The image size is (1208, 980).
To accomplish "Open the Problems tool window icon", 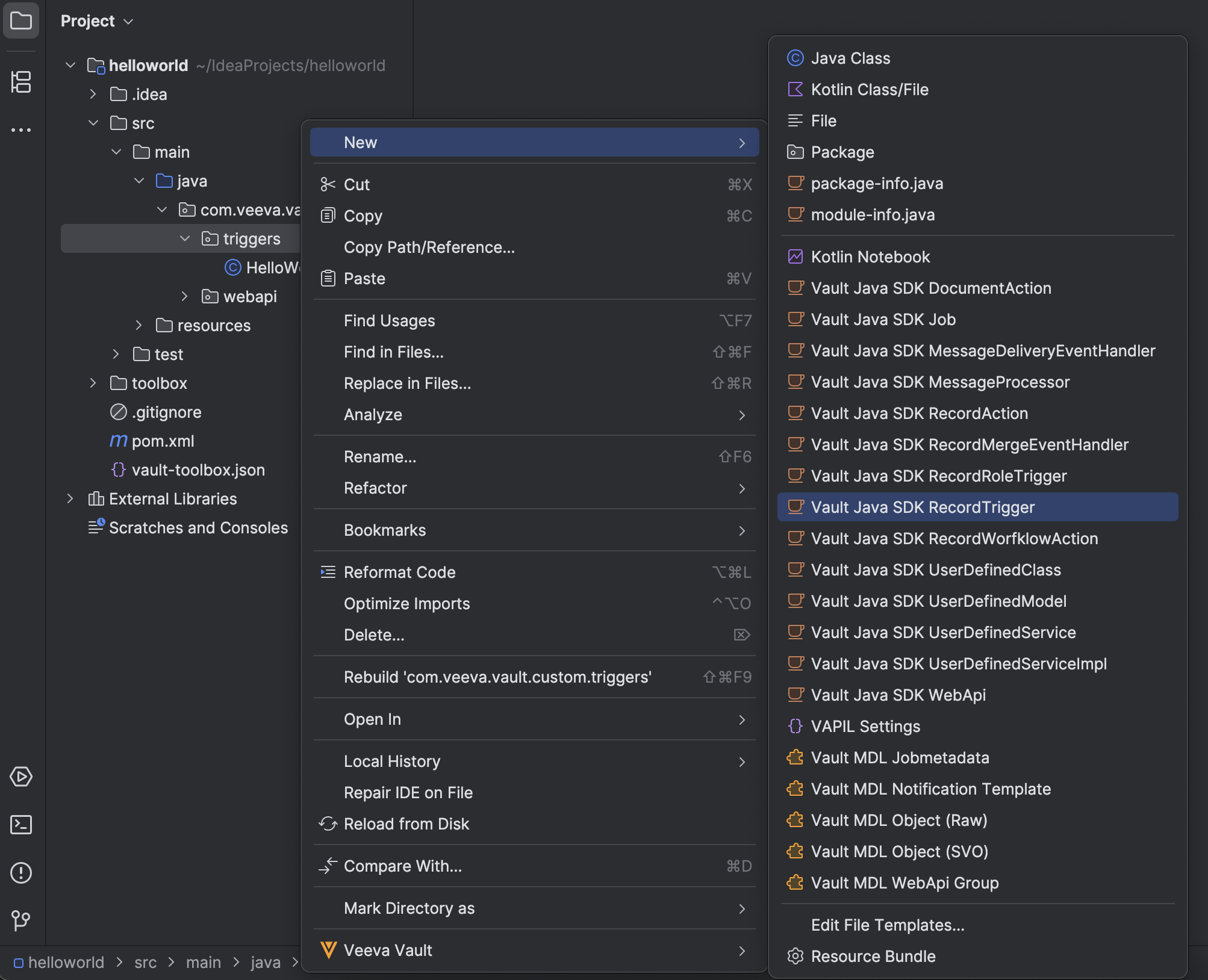I will (x=21, y=873).
